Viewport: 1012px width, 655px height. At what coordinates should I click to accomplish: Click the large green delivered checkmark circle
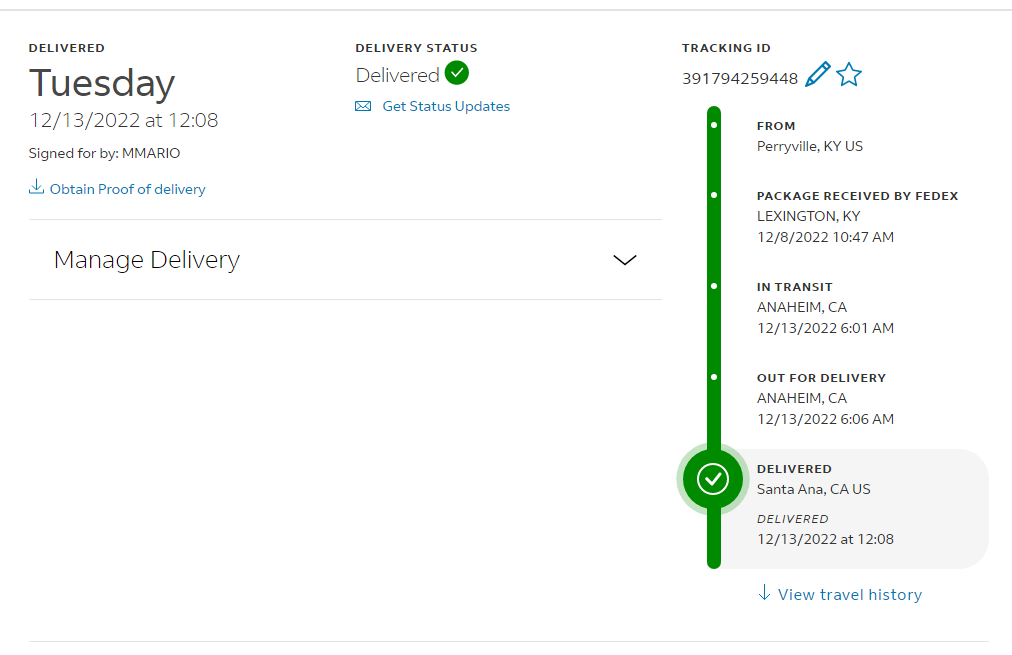(713, 479)
